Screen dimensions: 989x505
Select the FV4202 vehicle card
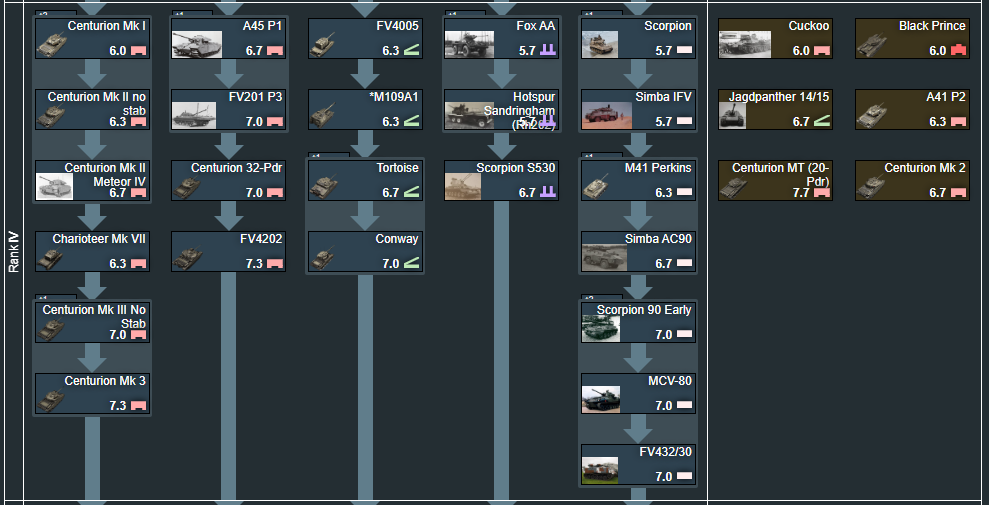point(229,251)
